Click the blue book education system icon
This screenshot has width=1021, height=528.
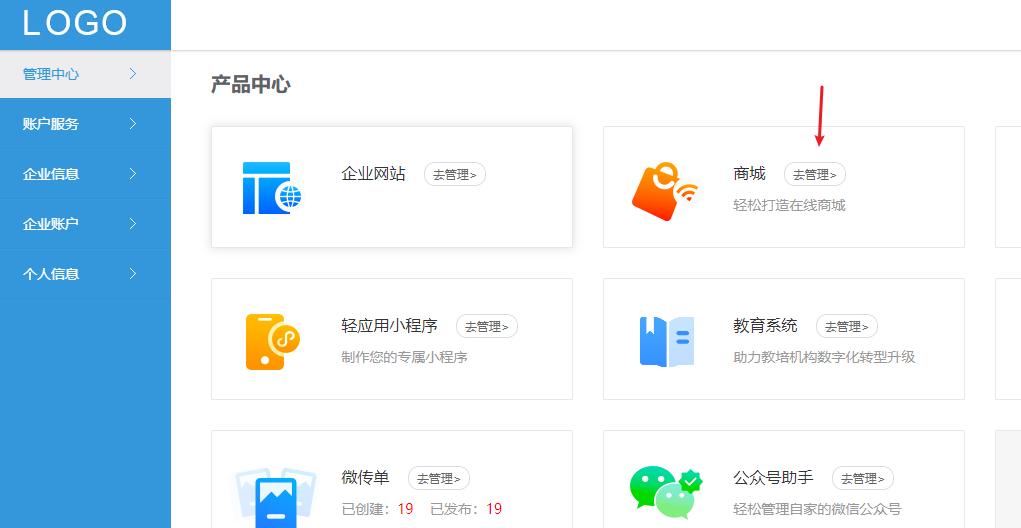[x=667, y=341]
